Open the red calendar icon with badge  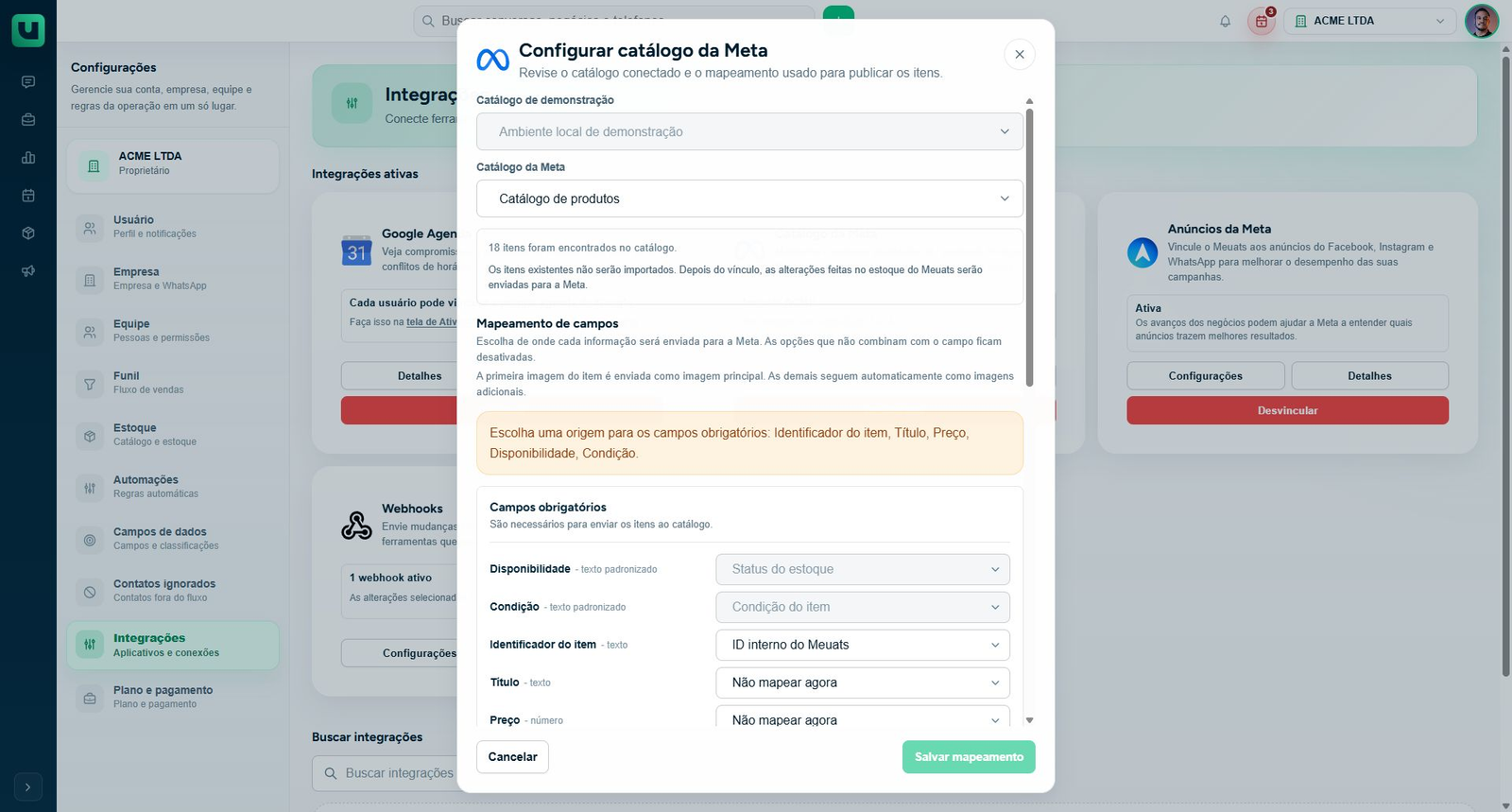(1262, 21)
